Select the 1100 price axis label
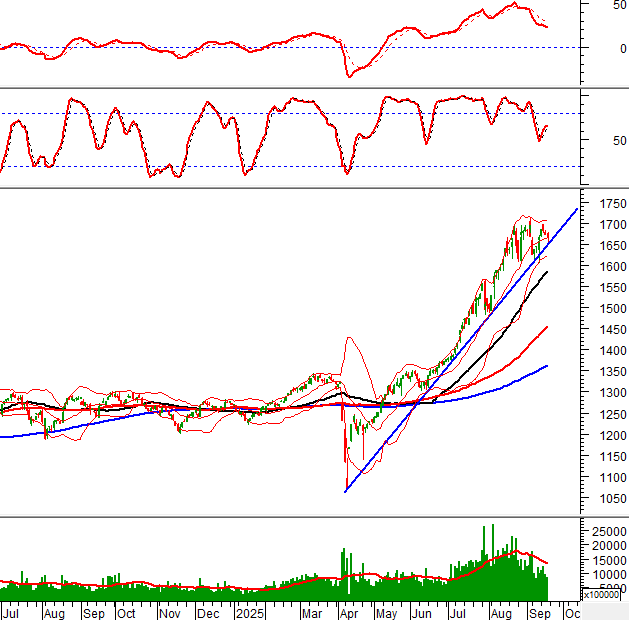The width and height of the screenshot is (629, 620). (x=613, y=478)
